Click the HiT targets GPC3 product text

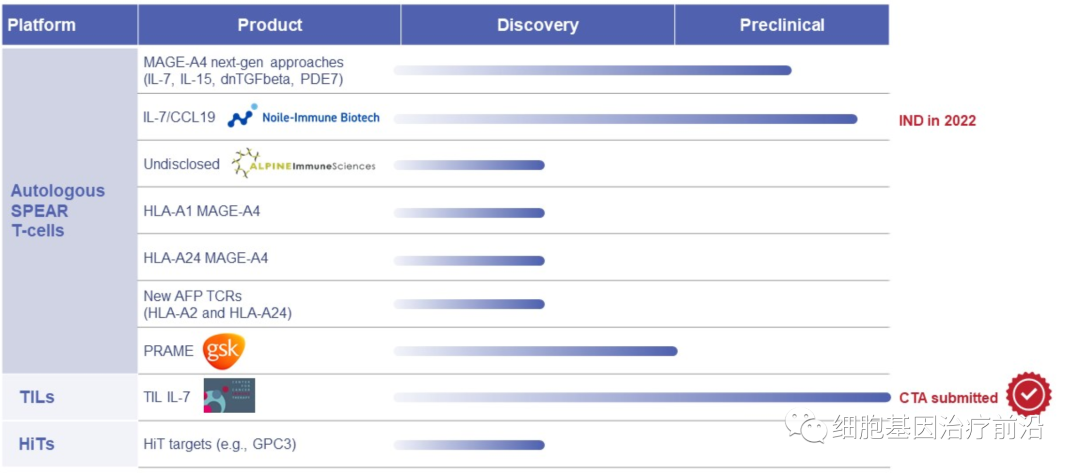pyautogui.click(x=220, y=444)
